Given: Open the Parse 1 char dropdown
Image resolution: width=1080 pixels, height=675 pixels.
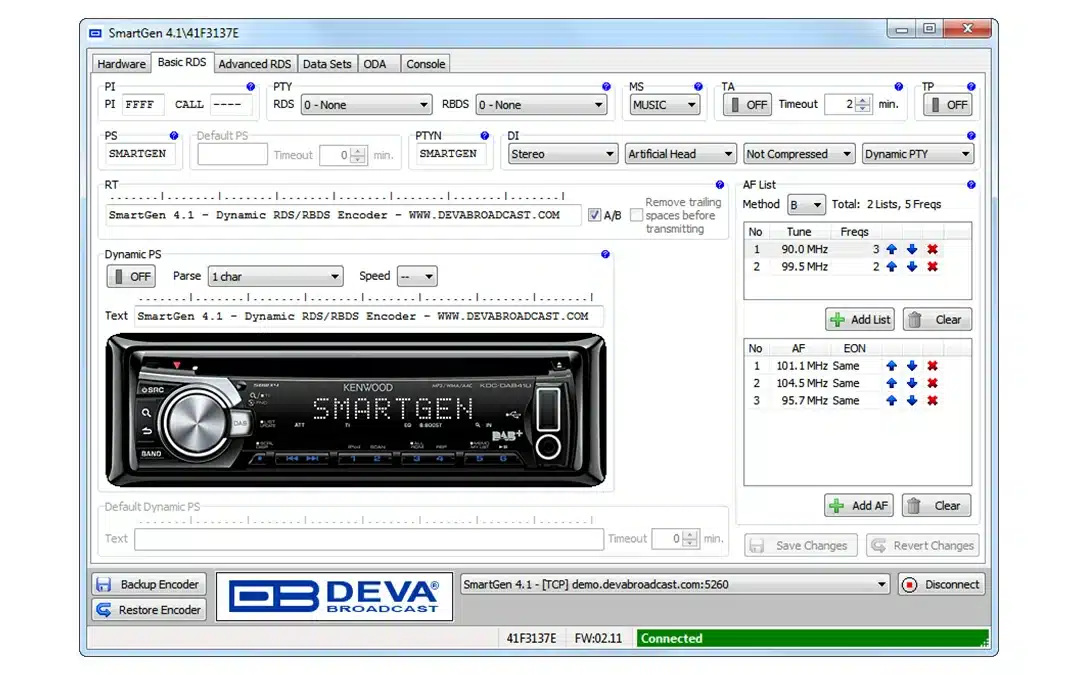Looking at the screenshot, I should (x=276, y=276).
